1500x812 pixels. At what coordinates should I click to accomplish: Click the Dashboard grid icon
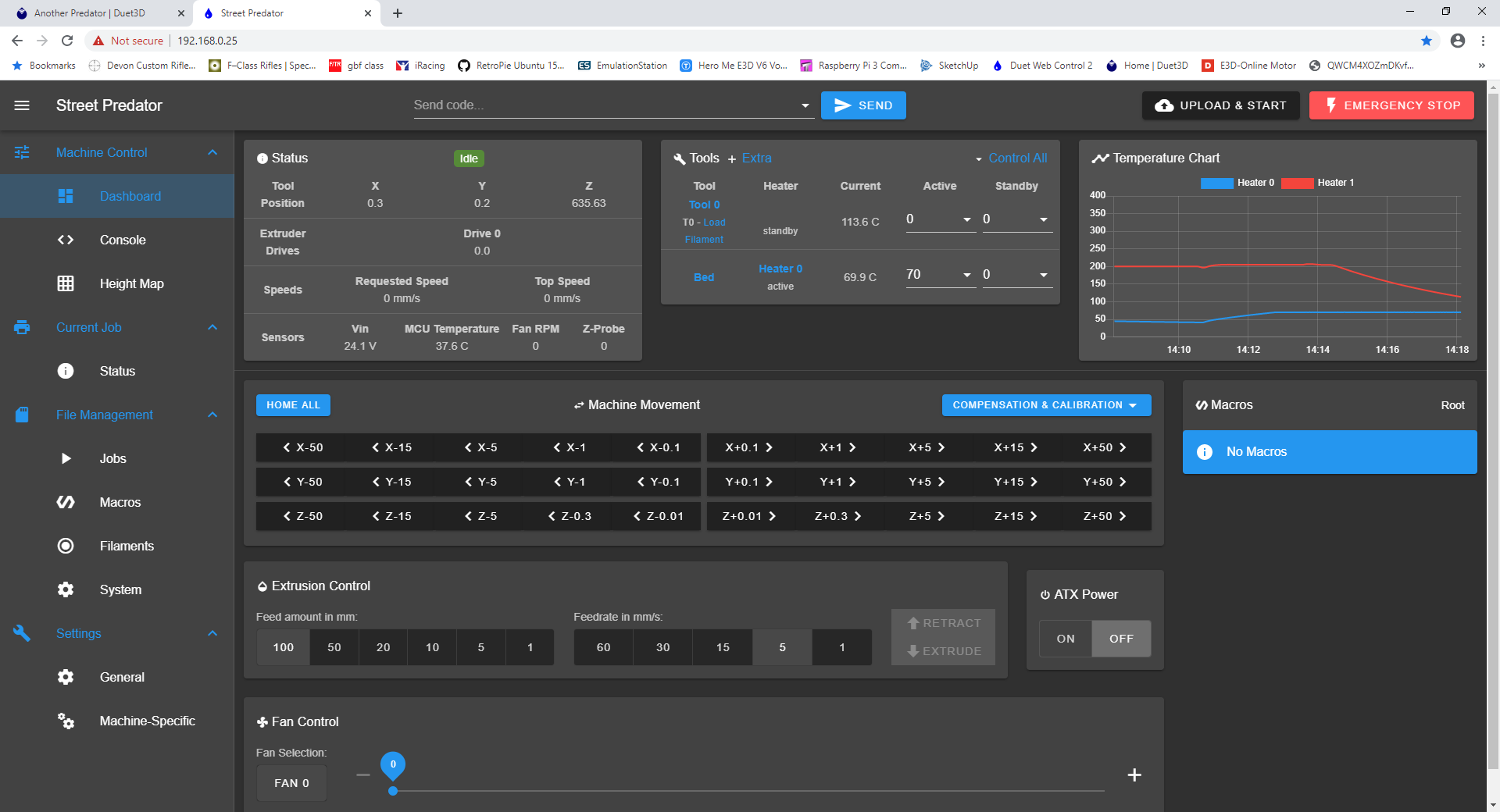(66, 196)
